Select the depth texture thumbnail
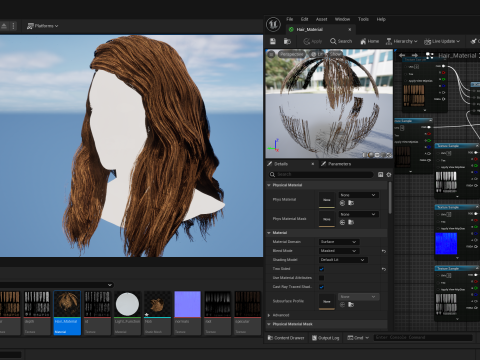480x360 pixels. pos(37,313)
